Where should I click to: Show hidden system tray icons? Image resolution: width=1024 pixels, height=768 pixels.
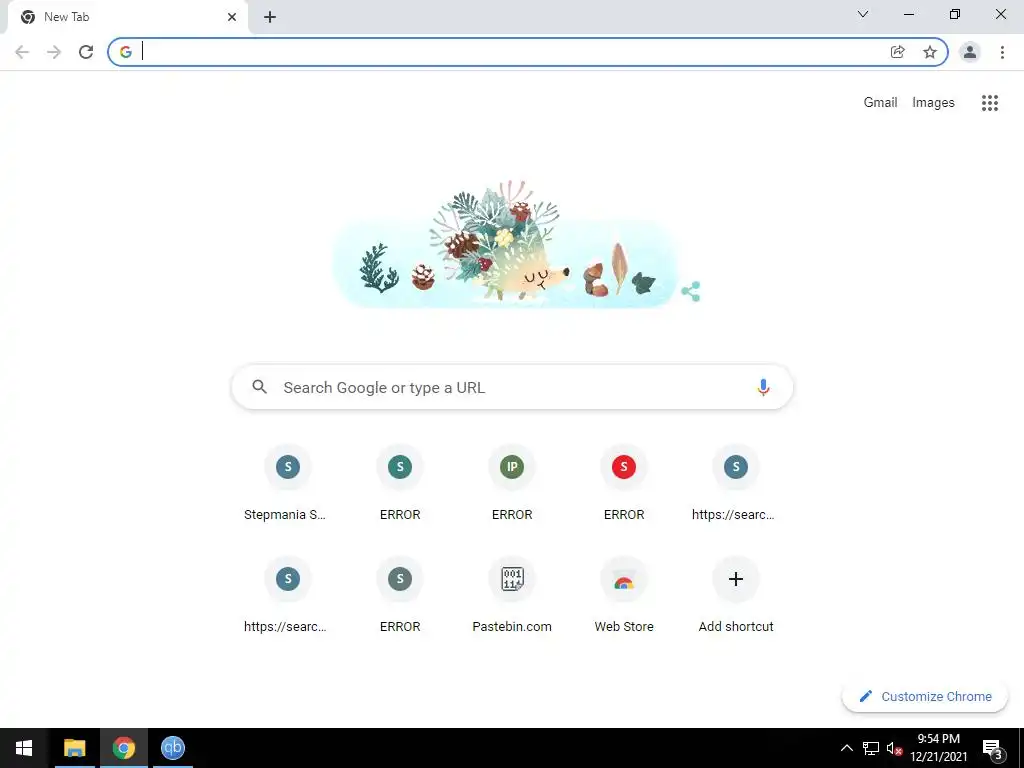pyautogui.click(x=846, y=748)
